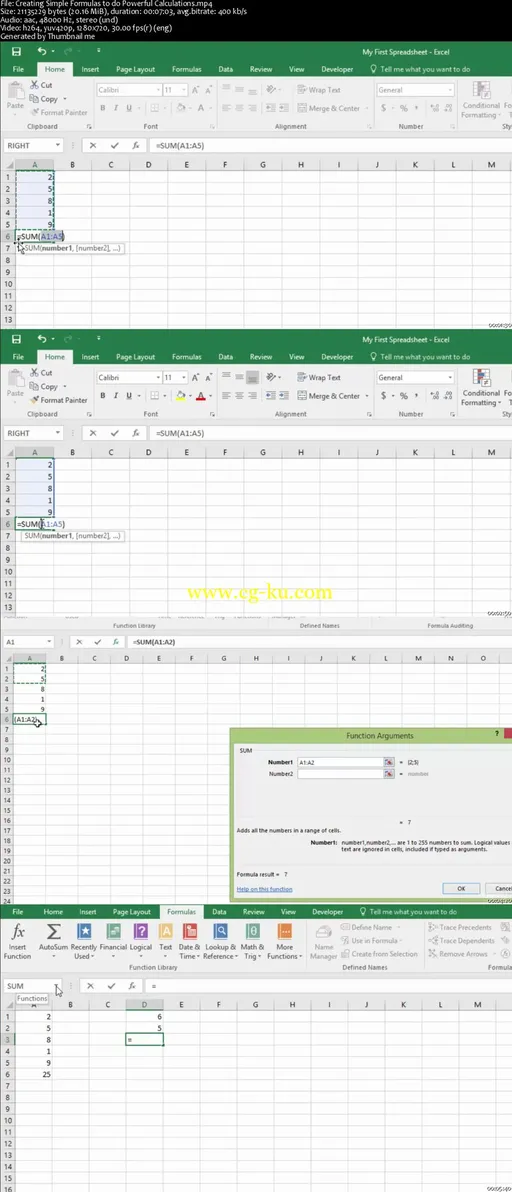Open font size 11 dropdown in second frame
The image size is (512, 1192).
pyautogui.click(x=185, y=377)
